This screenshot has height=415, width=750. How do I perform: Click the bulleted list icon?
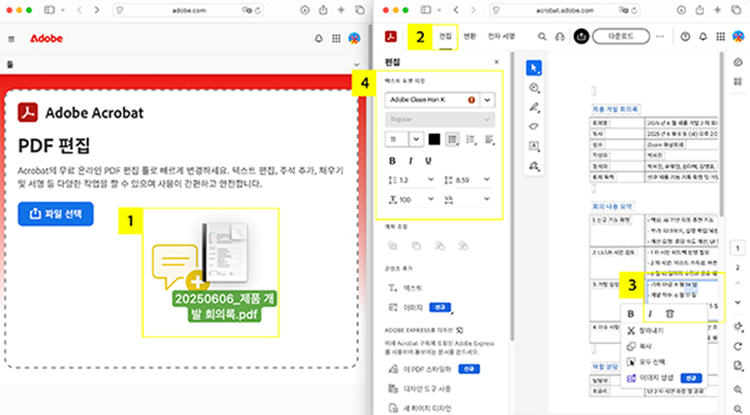452,139
